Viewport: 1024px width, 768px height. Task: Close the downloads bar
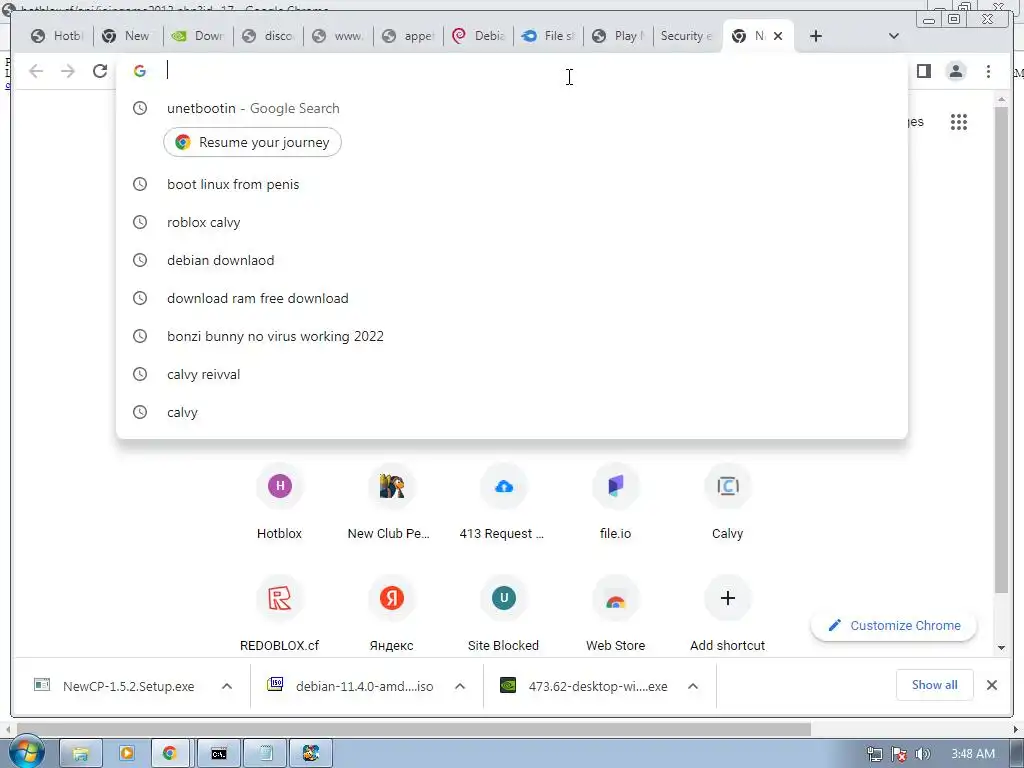991,685
